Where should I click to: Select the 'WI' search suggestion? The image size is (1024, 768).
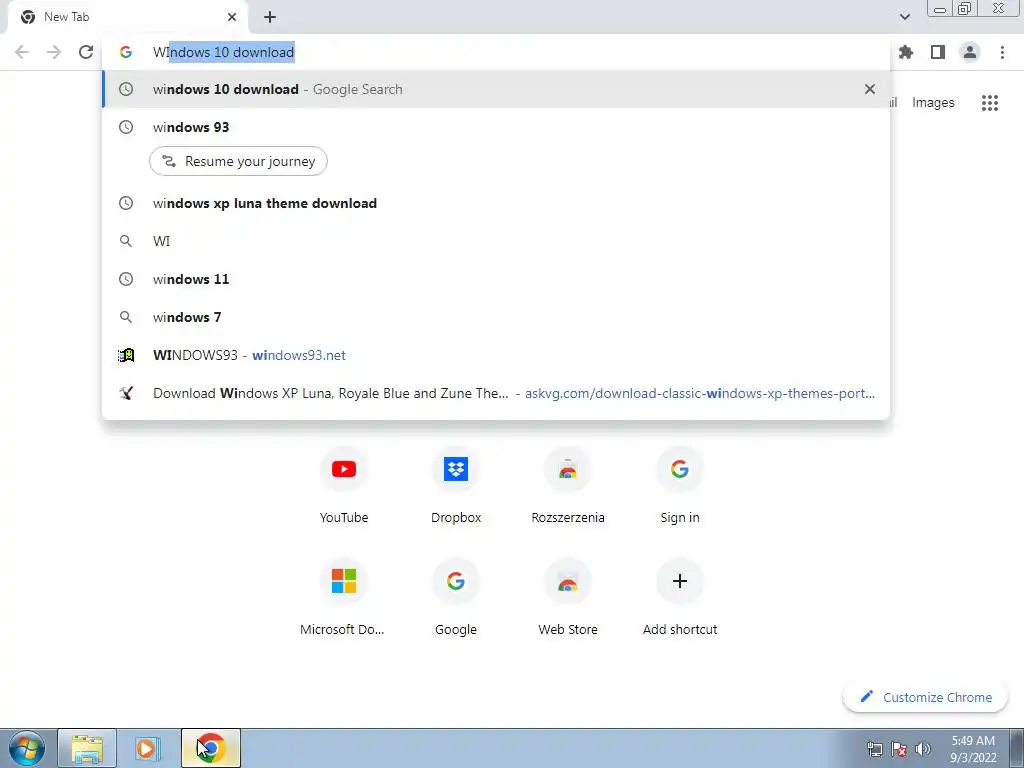click(496, 241)
